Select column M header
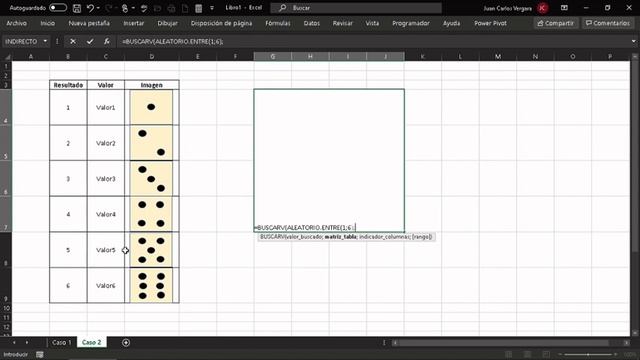The image size is (640, 360). click(x=498, y=57)
